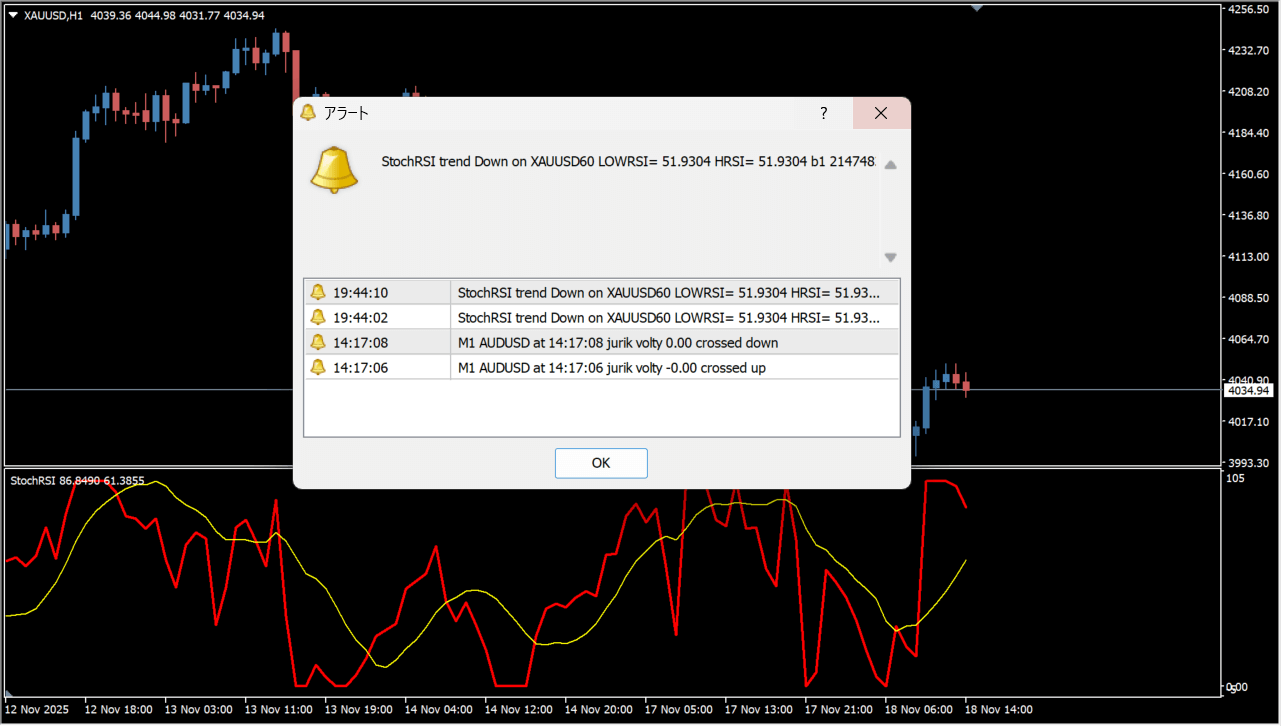The width and height of the screenshot is (1281, 726).
Task: Close the alert dialog with X button
Action: coord(881,113)
